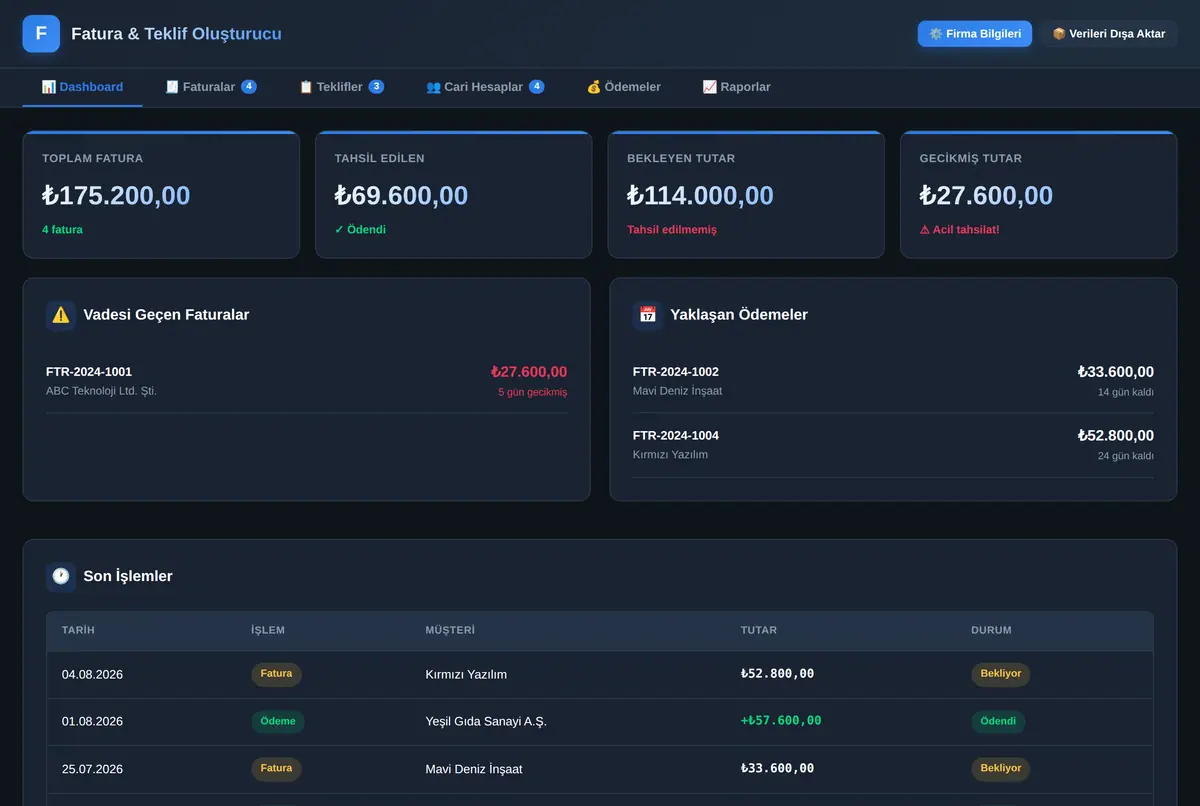Click the '14 gün kaldı' label

[1126, 392]
